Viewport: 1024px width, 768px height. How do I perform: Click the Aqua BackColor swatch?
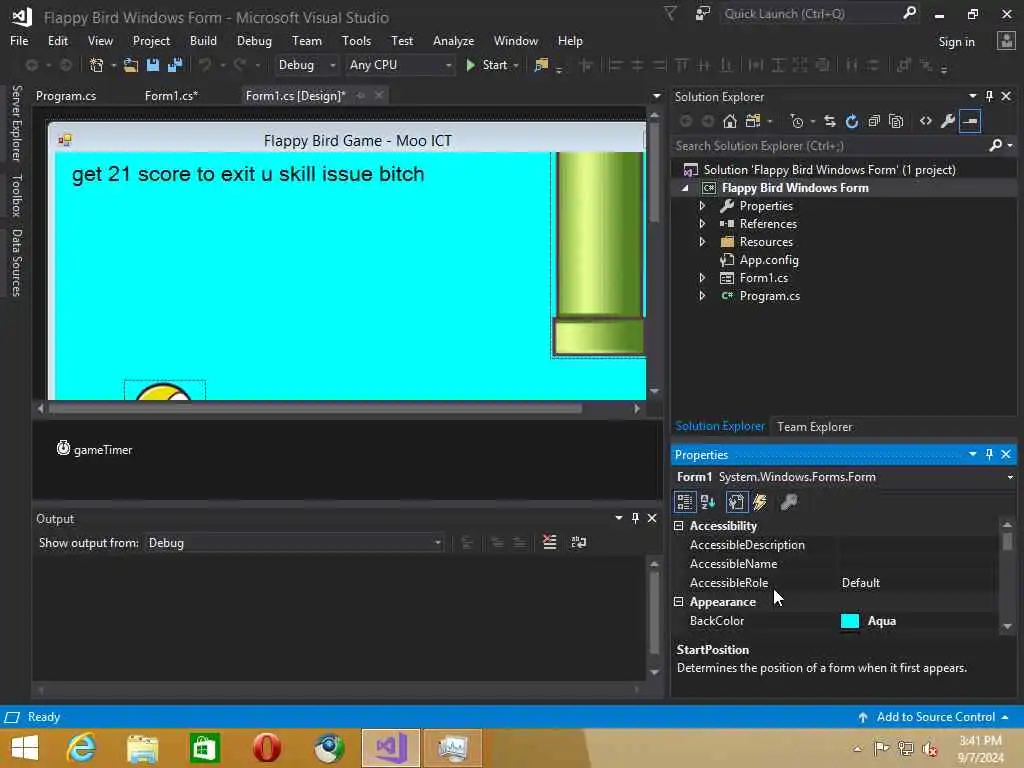pyautogui.click(x=850, y=620)
